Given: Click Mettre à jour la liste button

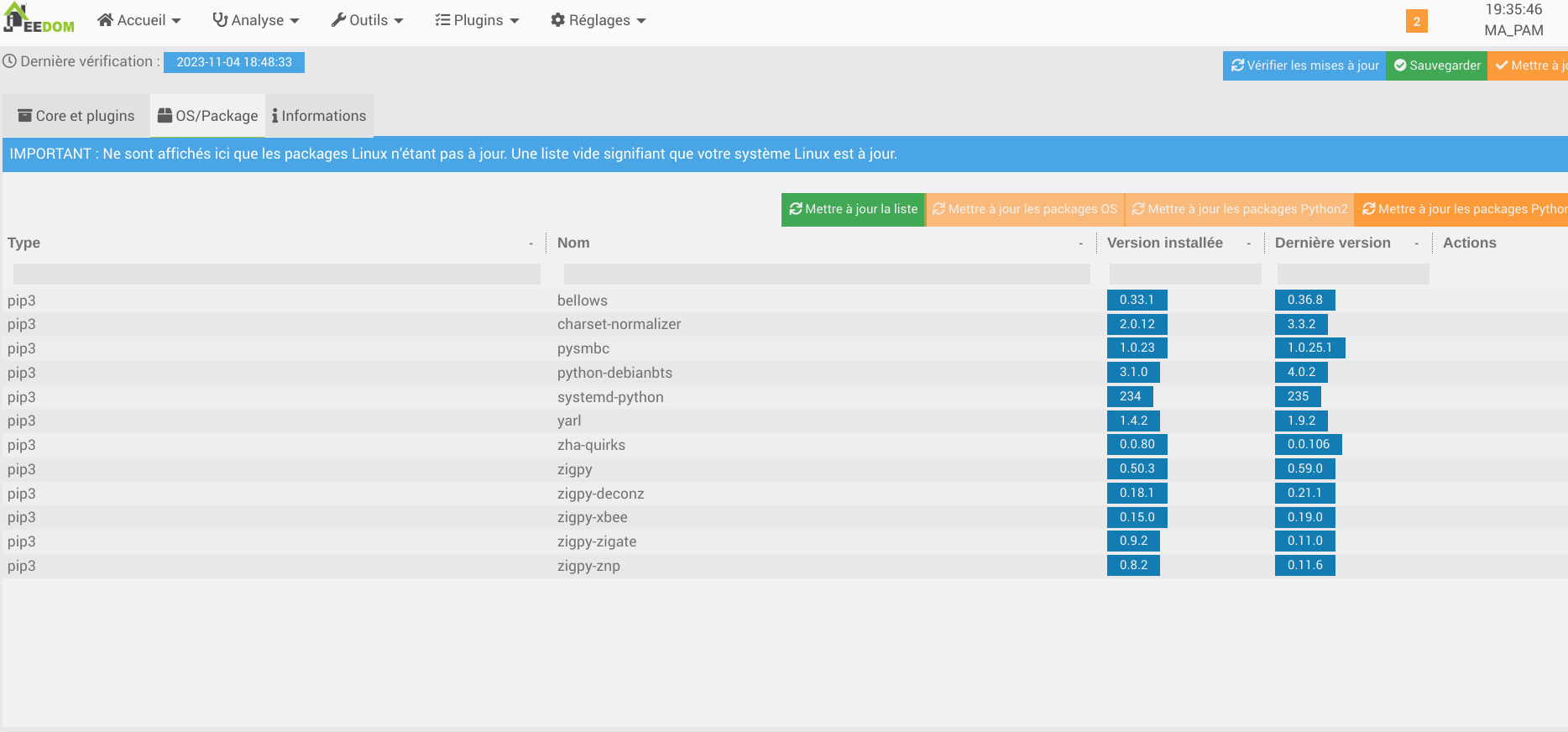Looking at the screenshot, I should (854, 209).
